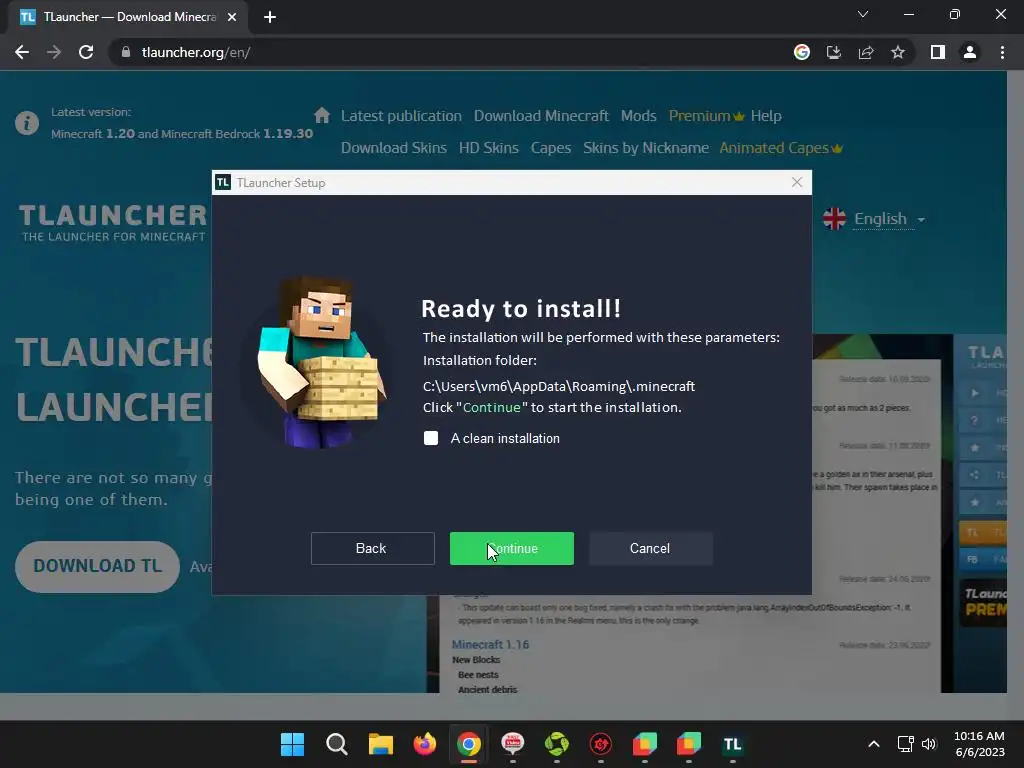
Task: Click the green swirl app in taskbar
Action: pyautogui.click(x=556, y=744)
